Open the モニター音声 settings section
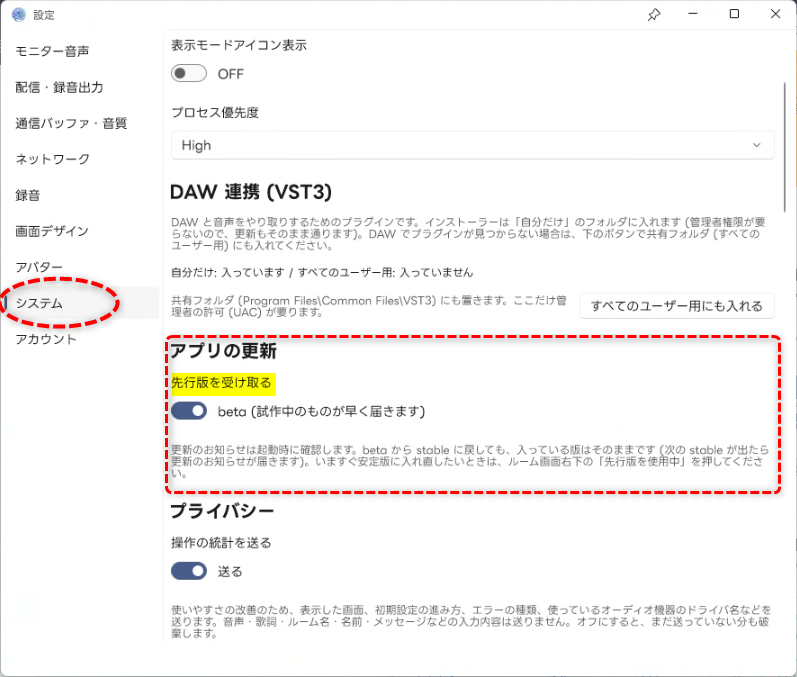Viewport: 797px width, 677px height. (52, 51)
